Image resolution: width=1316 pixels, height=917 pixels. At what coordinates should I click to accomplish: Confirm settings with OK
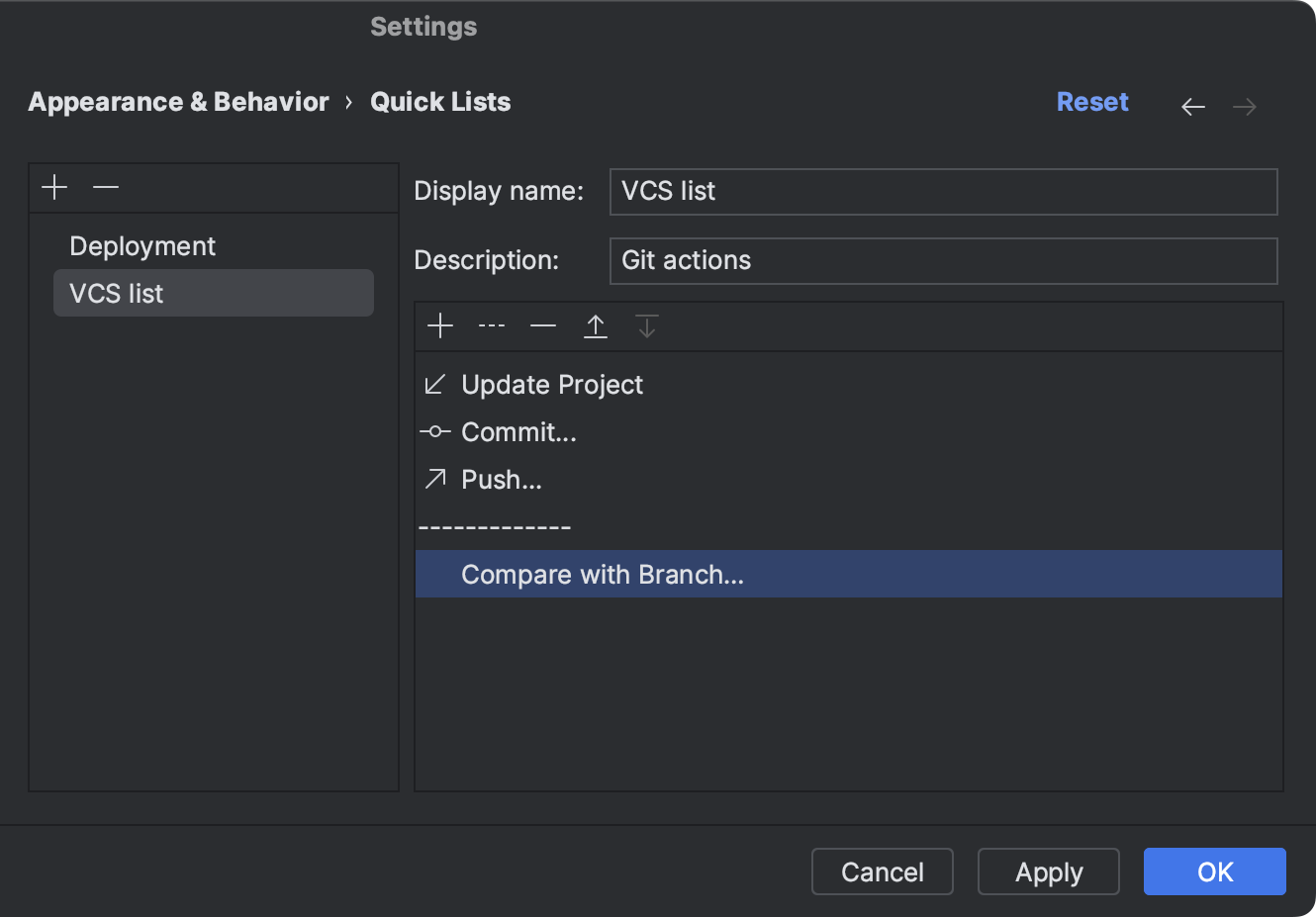point(1214,871)
